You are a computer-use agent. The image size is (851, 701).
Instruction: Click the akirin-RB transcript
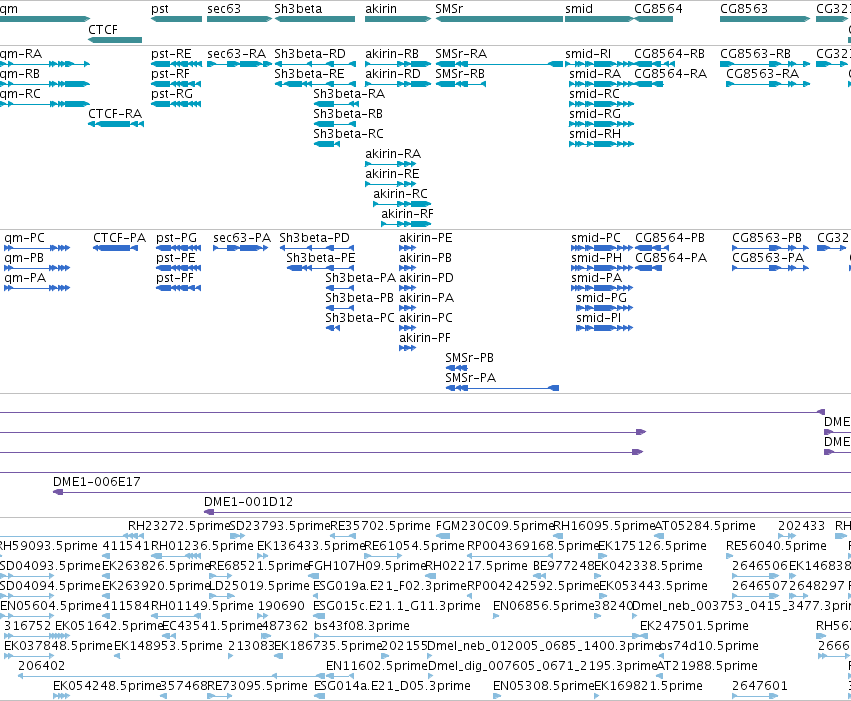[398, 64]
